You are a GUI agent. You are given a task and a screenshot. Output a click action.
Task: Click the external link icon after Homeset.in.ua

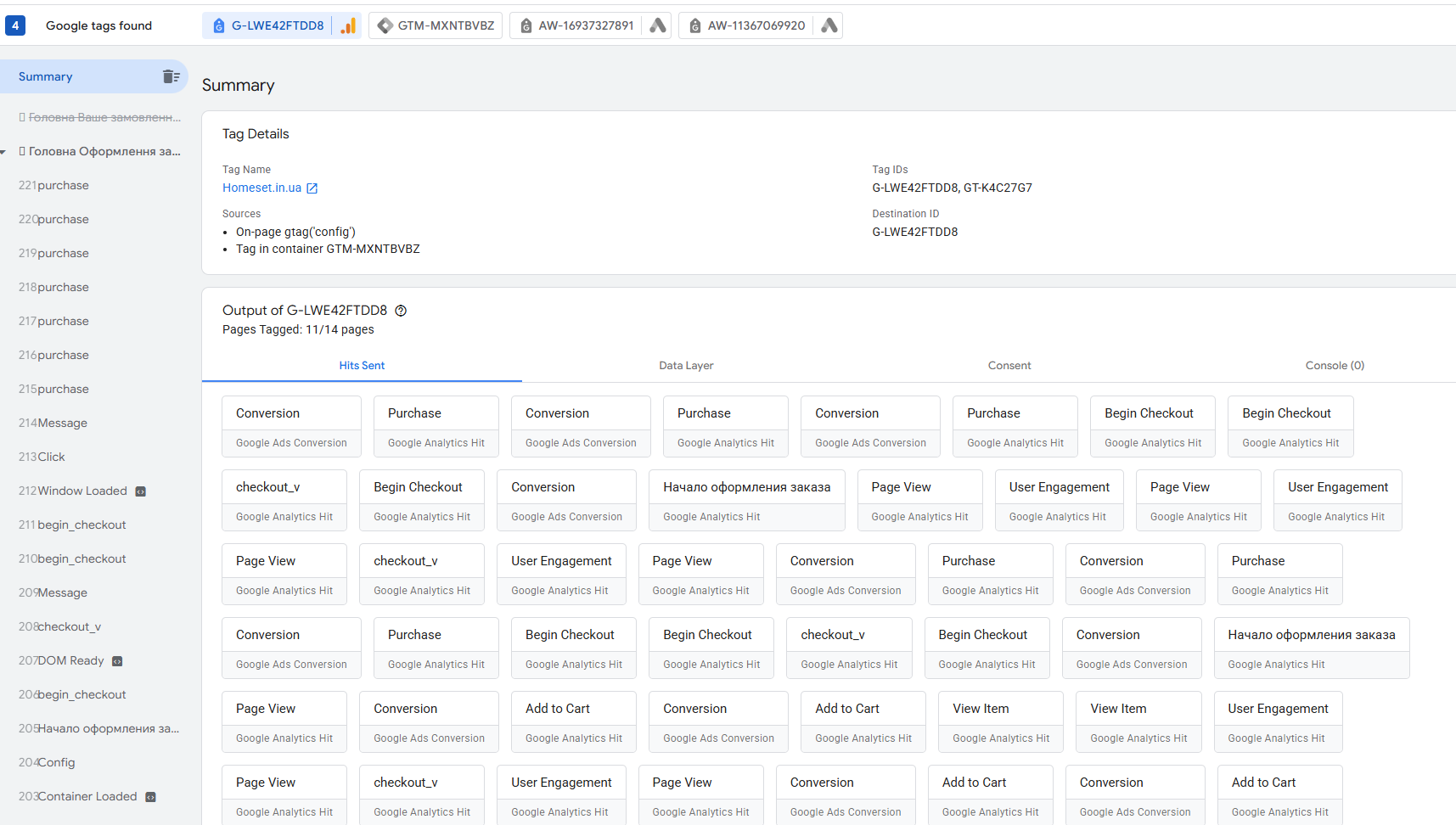pos(312,188)
